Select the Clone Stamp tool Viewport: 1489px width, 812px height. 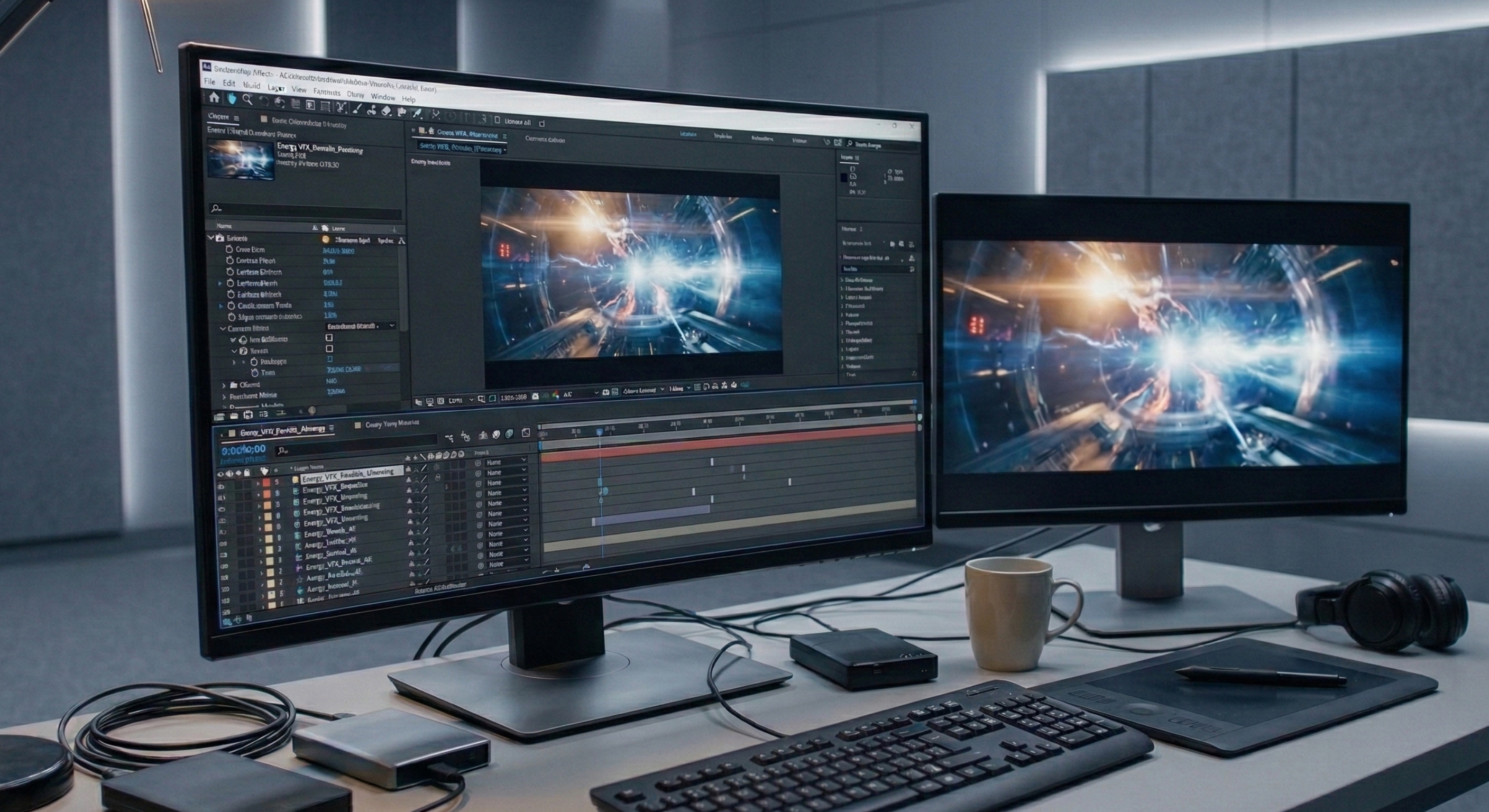pos(372,110)
